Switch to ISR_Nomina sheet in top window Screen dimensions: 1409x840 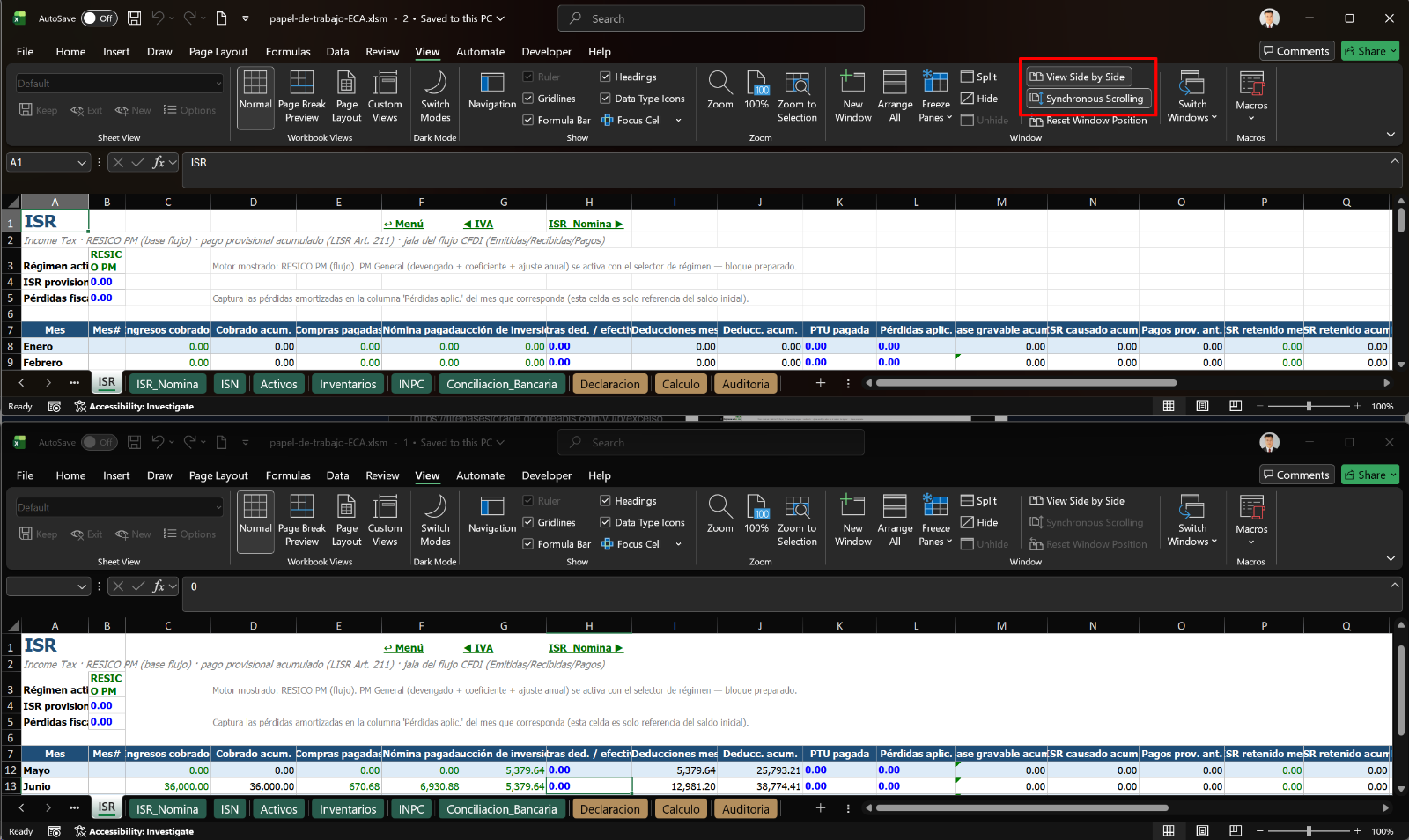167,384
